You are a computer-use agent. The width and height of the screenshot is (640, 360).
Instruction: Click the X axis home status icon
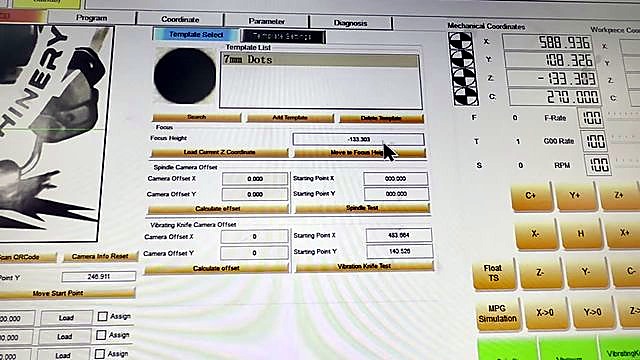coord(460,41)
